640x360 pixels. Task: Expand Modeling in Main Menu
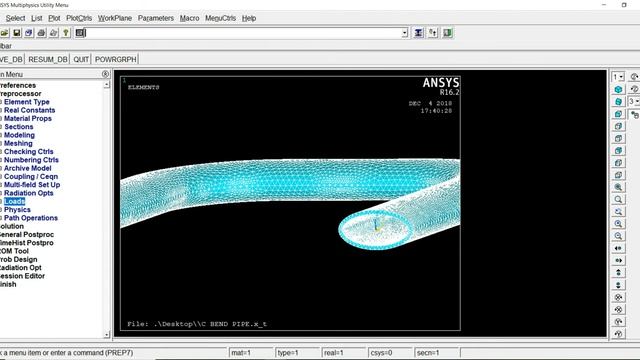[x=19, y=135]
